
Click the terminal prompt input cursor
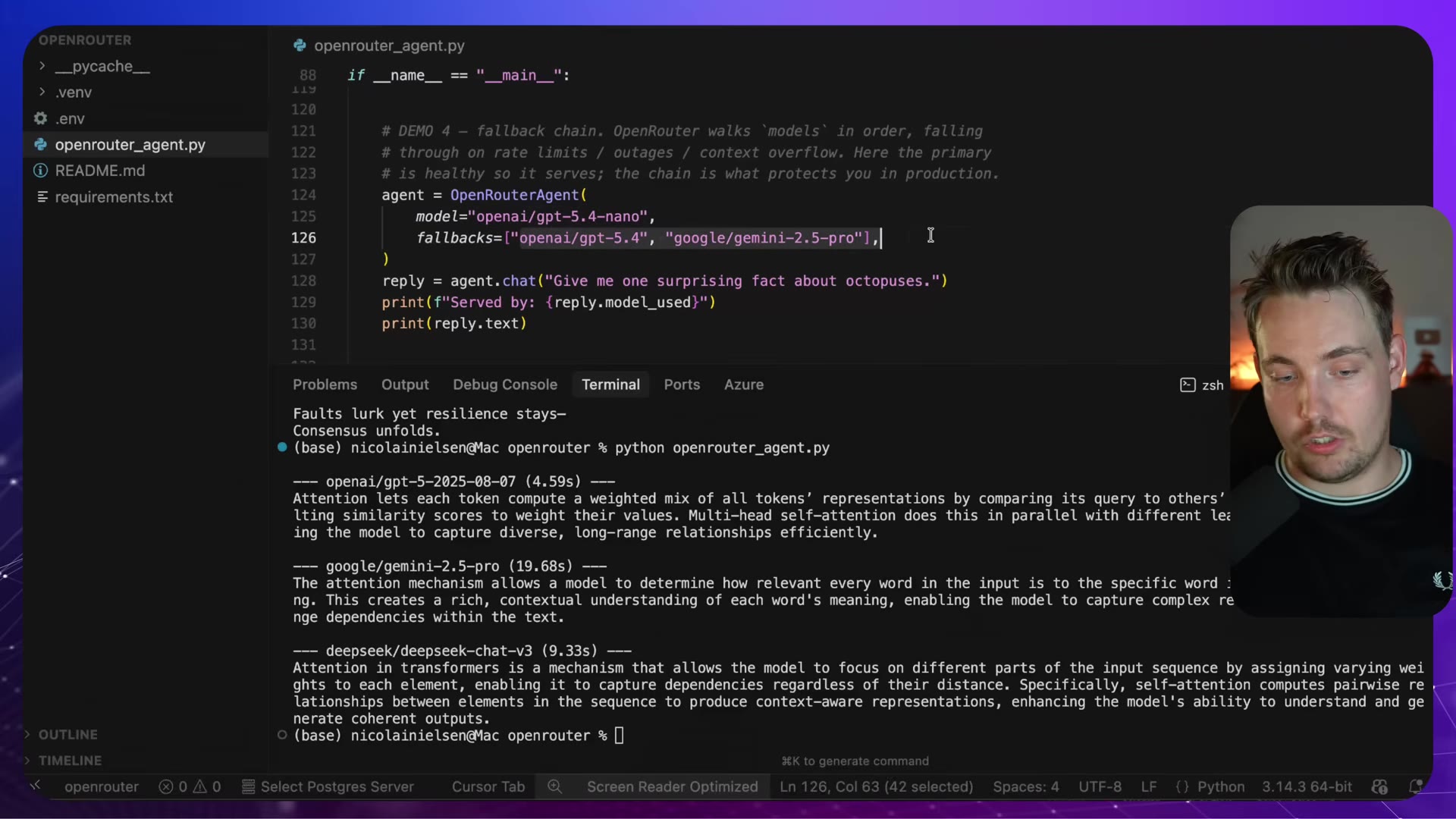[x=619, y=736]
